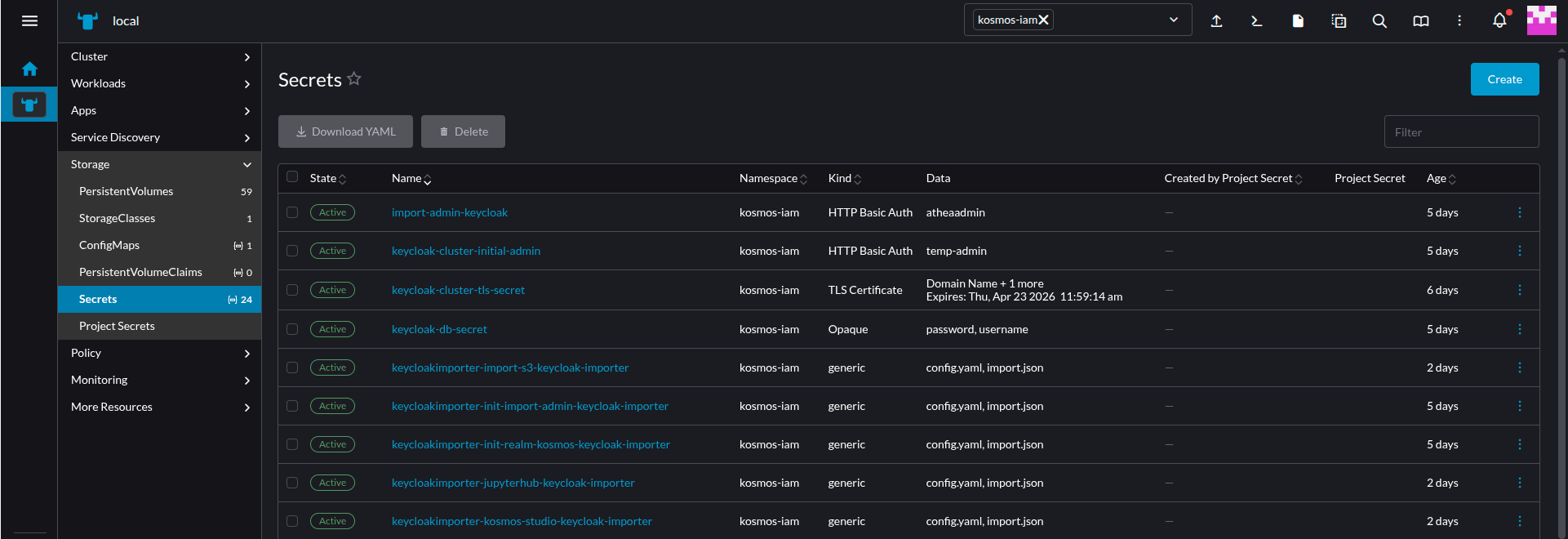
Task: Select the import-admin-keycloak row checkbox
Action: coord(292,212)
